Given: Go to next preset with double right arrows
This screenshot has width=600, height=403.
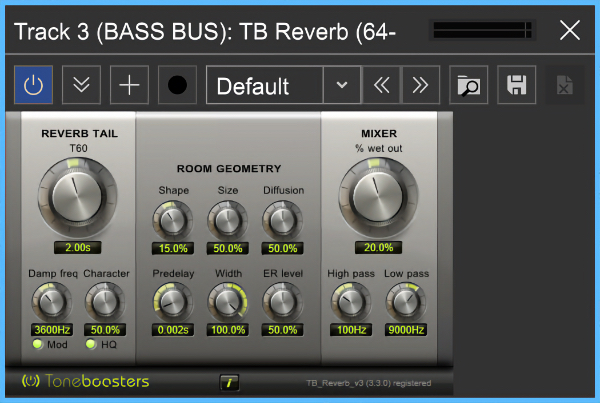Looking at the screenshot, I should tap(420, 85).
